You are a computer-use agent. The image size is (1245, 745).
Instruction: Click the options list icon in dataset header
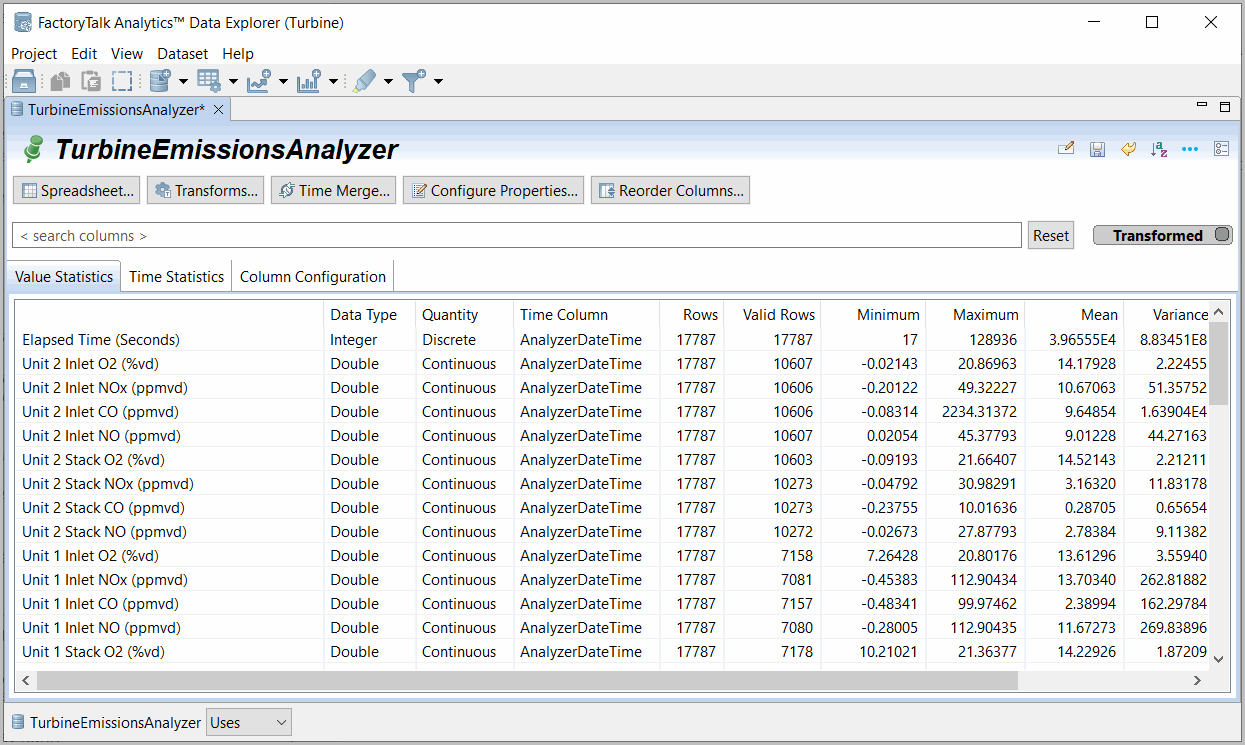tap(1221, 149)
